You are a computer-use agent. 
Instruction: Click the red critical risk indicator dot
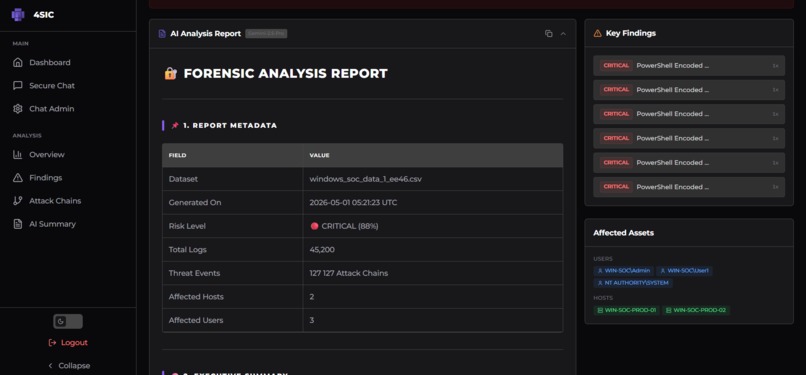pos(314,226)
